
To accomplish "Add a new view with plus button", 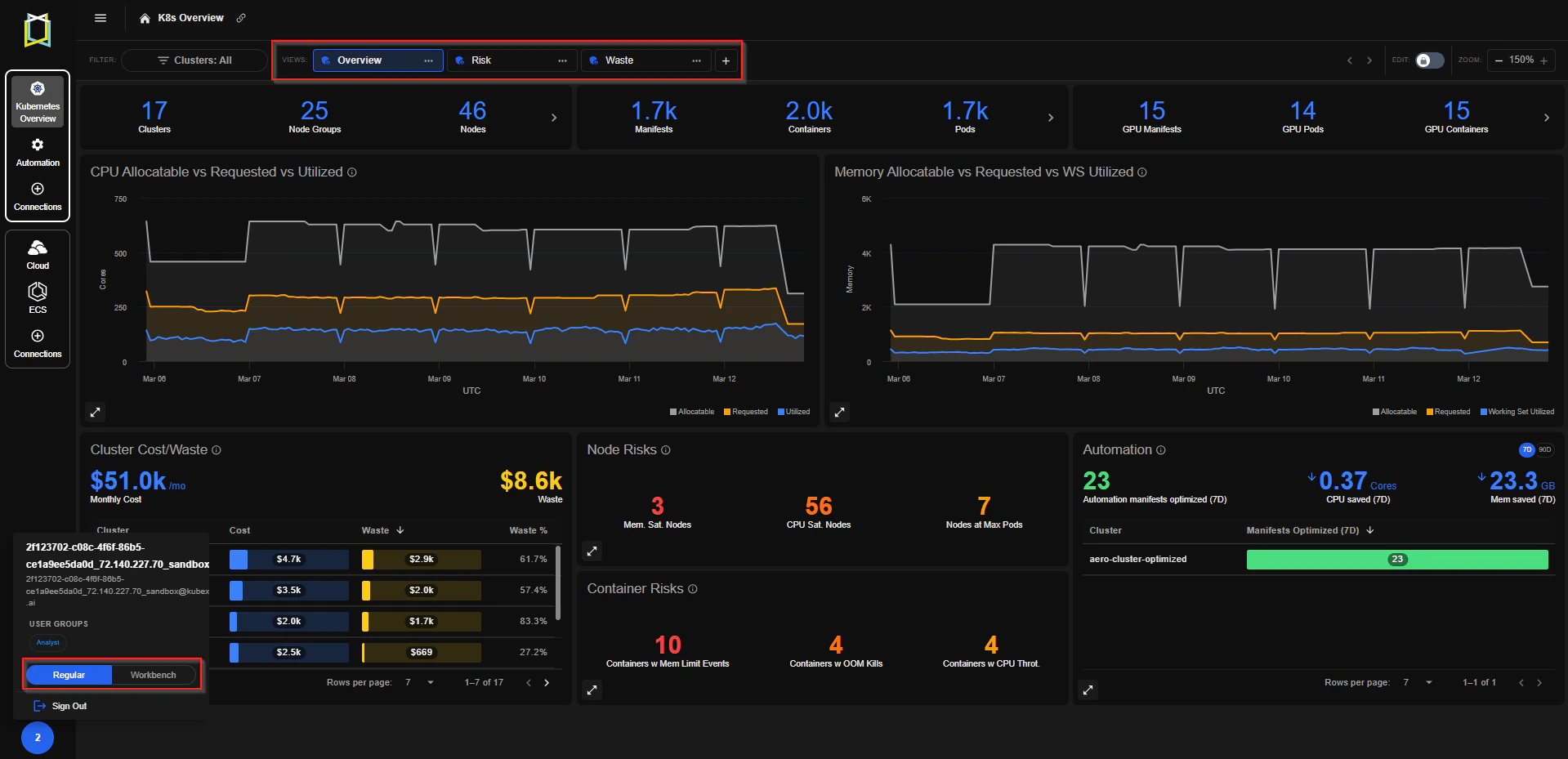I will click(x=726, y=60).
